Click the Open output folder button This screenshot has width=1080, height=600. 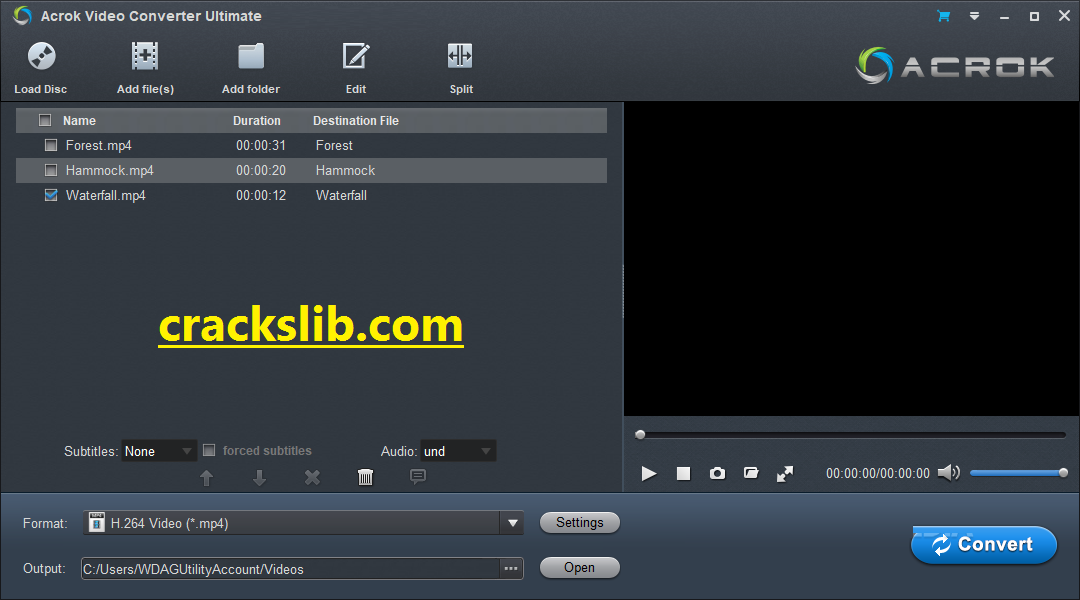tap(579, 568)
